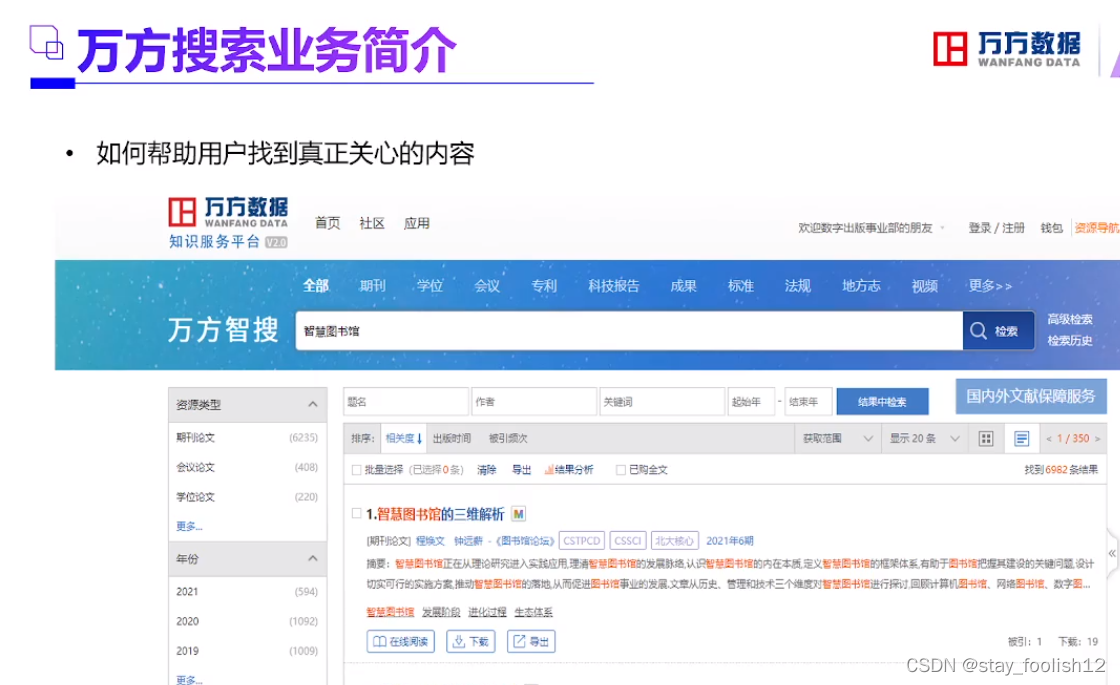1120x685 pixels.
Task: Click author 程焕文
Action: point(430,541)
